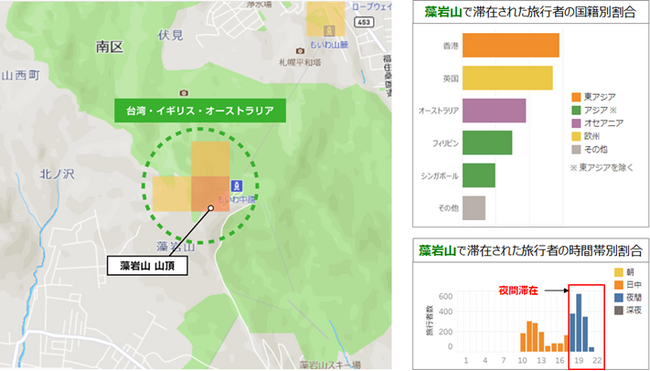Screen dimensions: 650x371
Task: Click the 香港 orange bar
Action: 511,45
